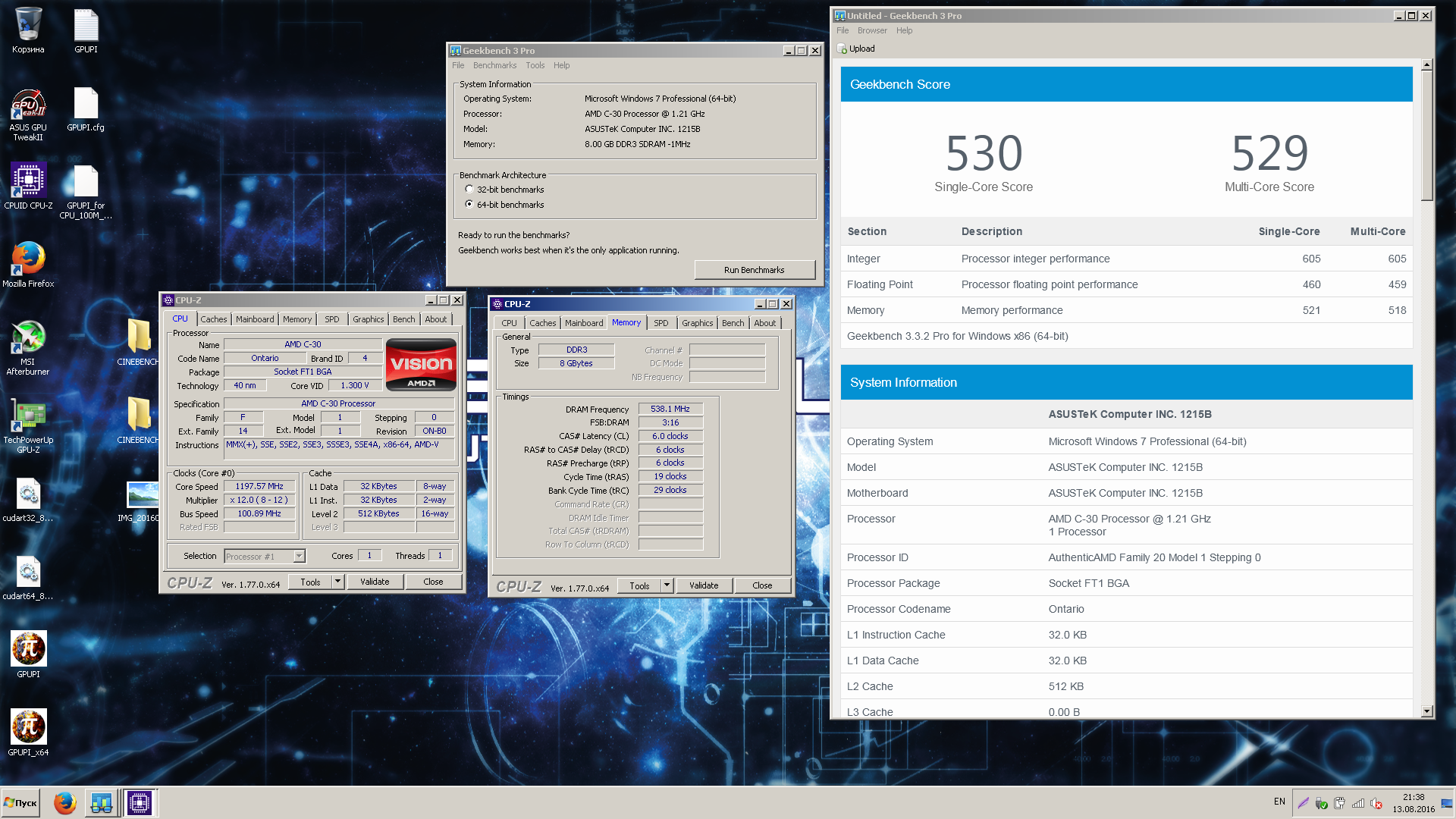Screen dimensions: 1456x819
Task: Open the GPUPI text file icon on the desktop
Action: 86,30
